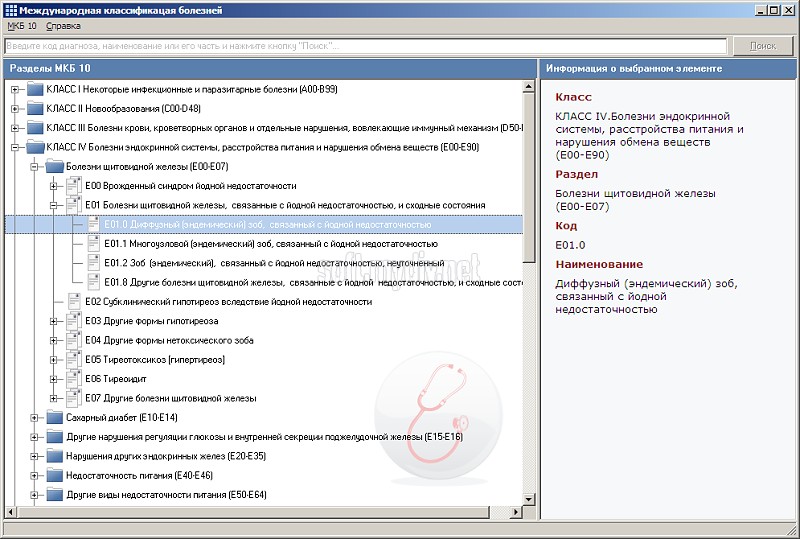Click horizontal scrollbar right arrow

(x=517, y=511)
